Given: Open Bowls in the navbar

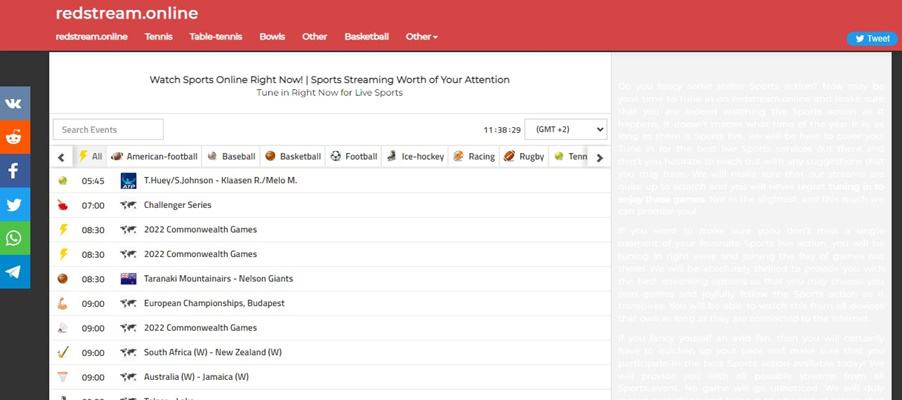Looking at the screenshot, I should tap(272, 36).
